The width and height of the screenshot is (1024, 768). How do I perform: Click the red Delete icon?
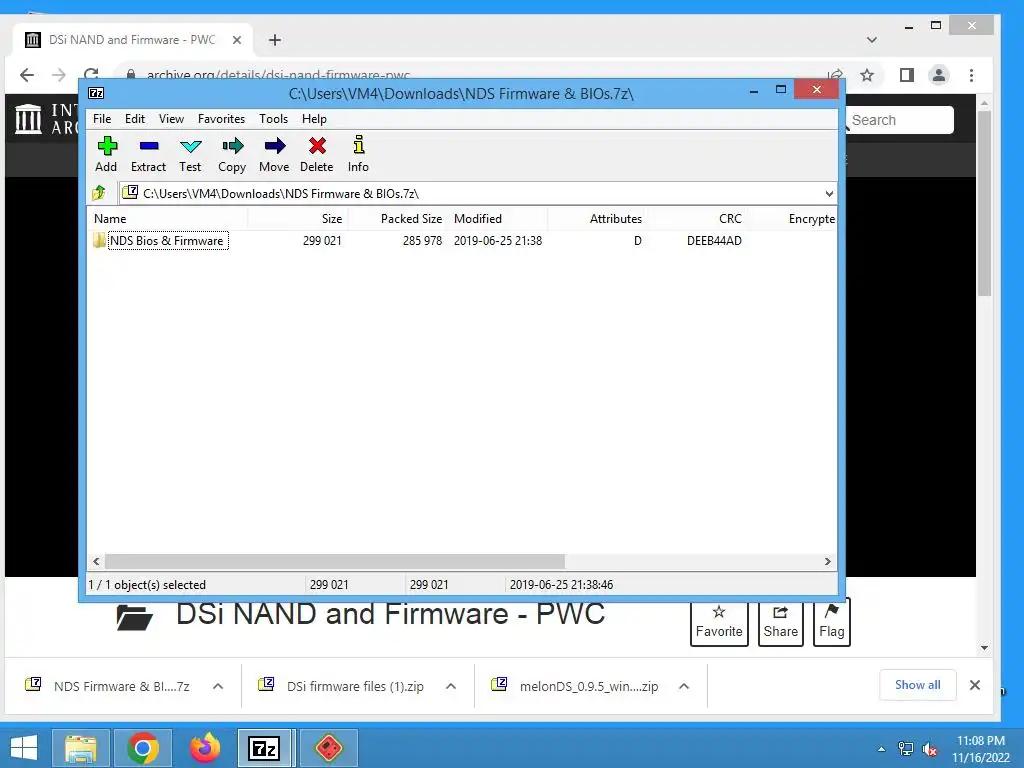(317, 146)
